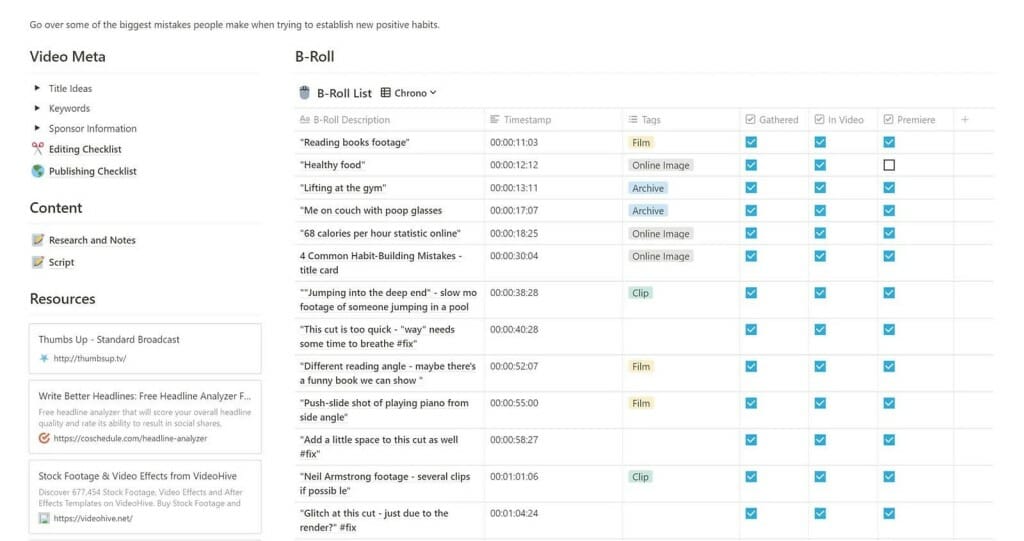The width and height of the screenshot is (1024, 541).
Task: Click the globe icon beside Publishing Checklist
Action: [x=38, y=171]
